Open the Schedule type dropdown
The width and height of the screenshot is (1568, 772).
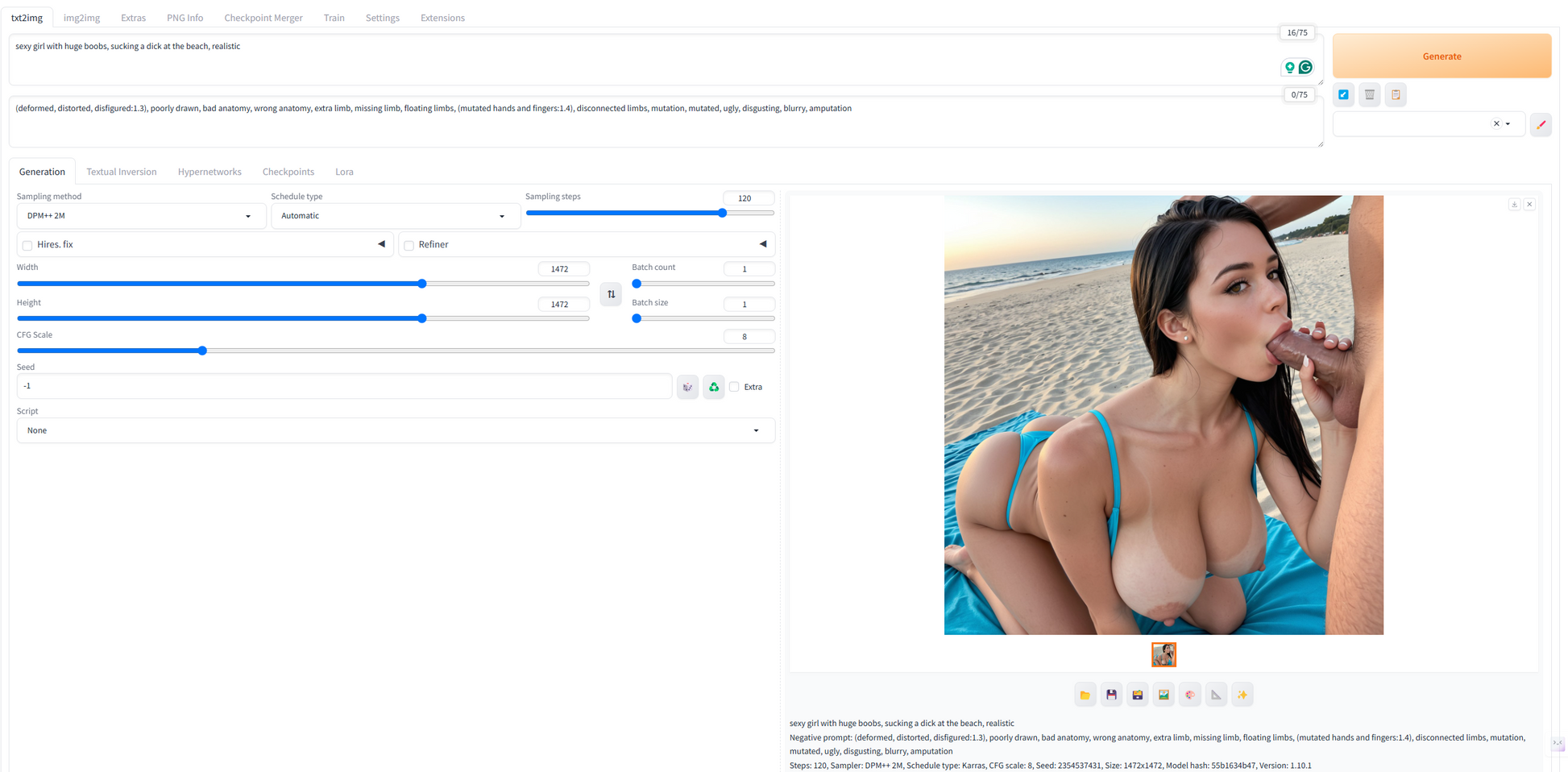(x=395, y=216)
